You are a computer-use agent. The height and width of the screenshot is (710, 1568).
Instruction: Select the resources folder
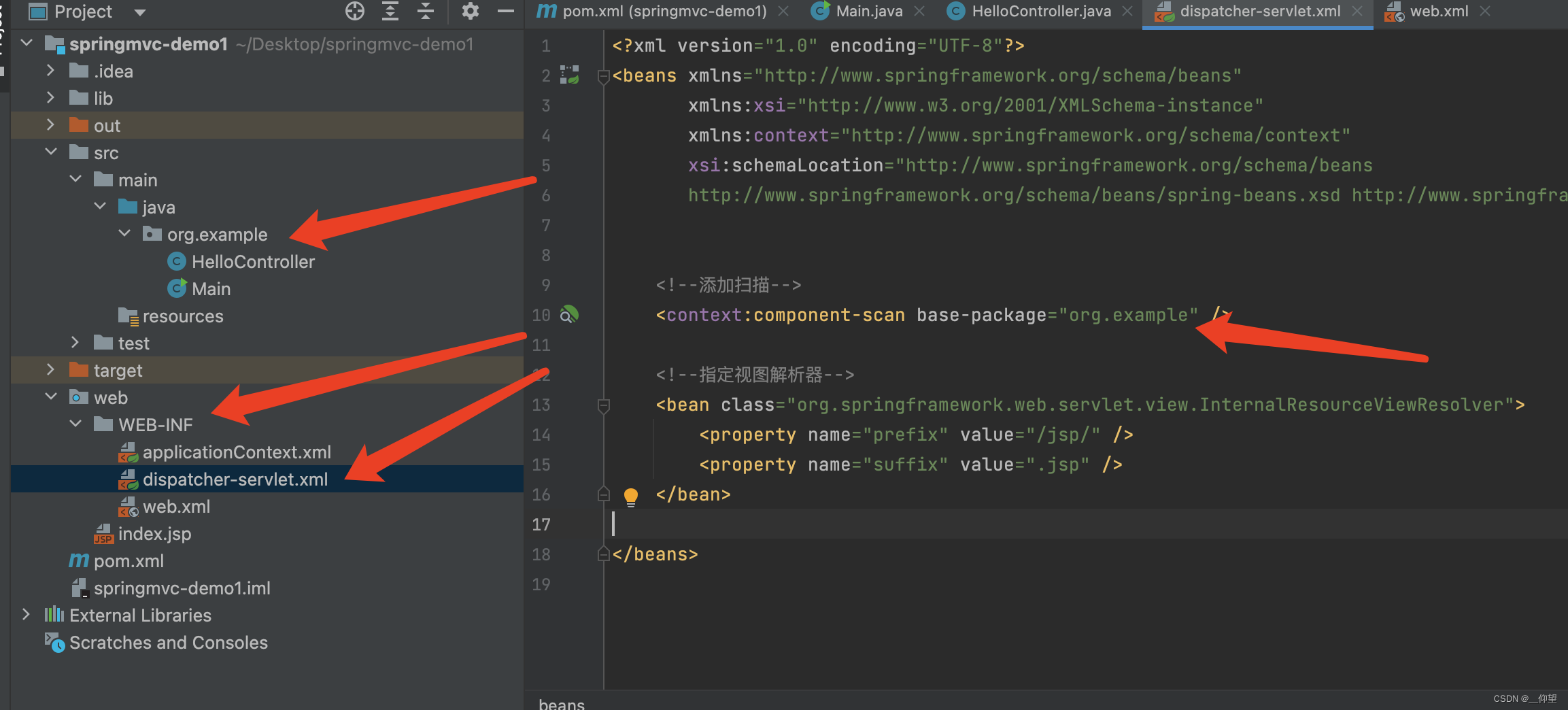[183, 316]
